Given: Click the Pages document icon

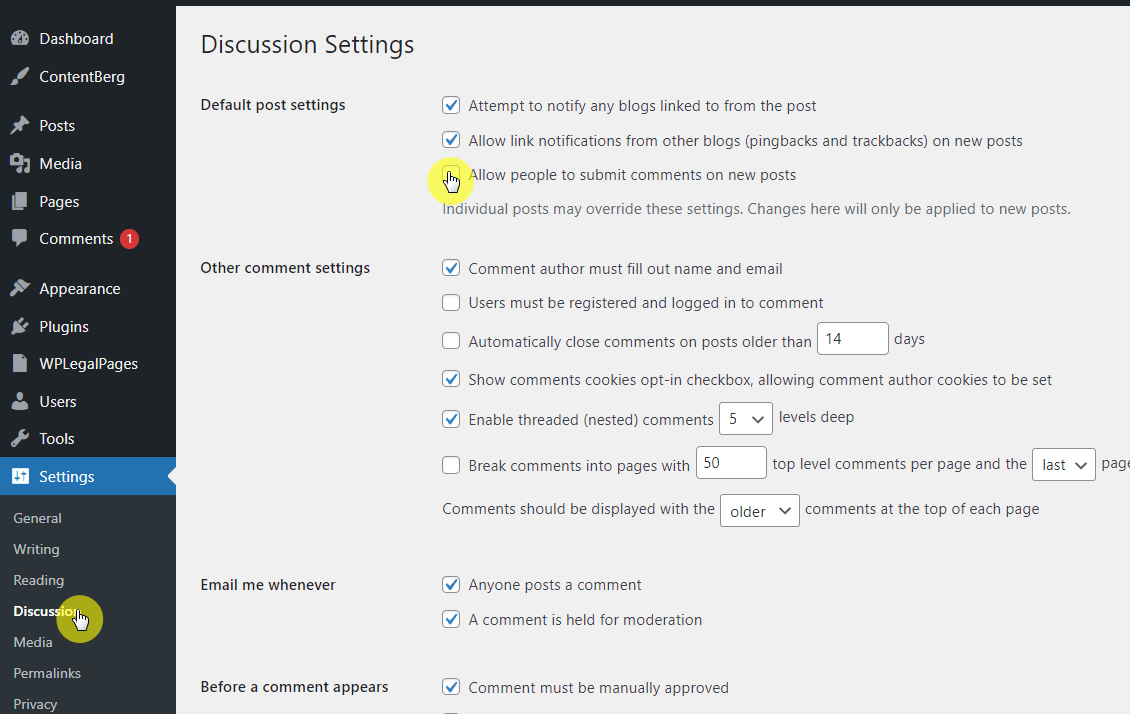Looking at the screenshot, I should click(x=22, y=200).
